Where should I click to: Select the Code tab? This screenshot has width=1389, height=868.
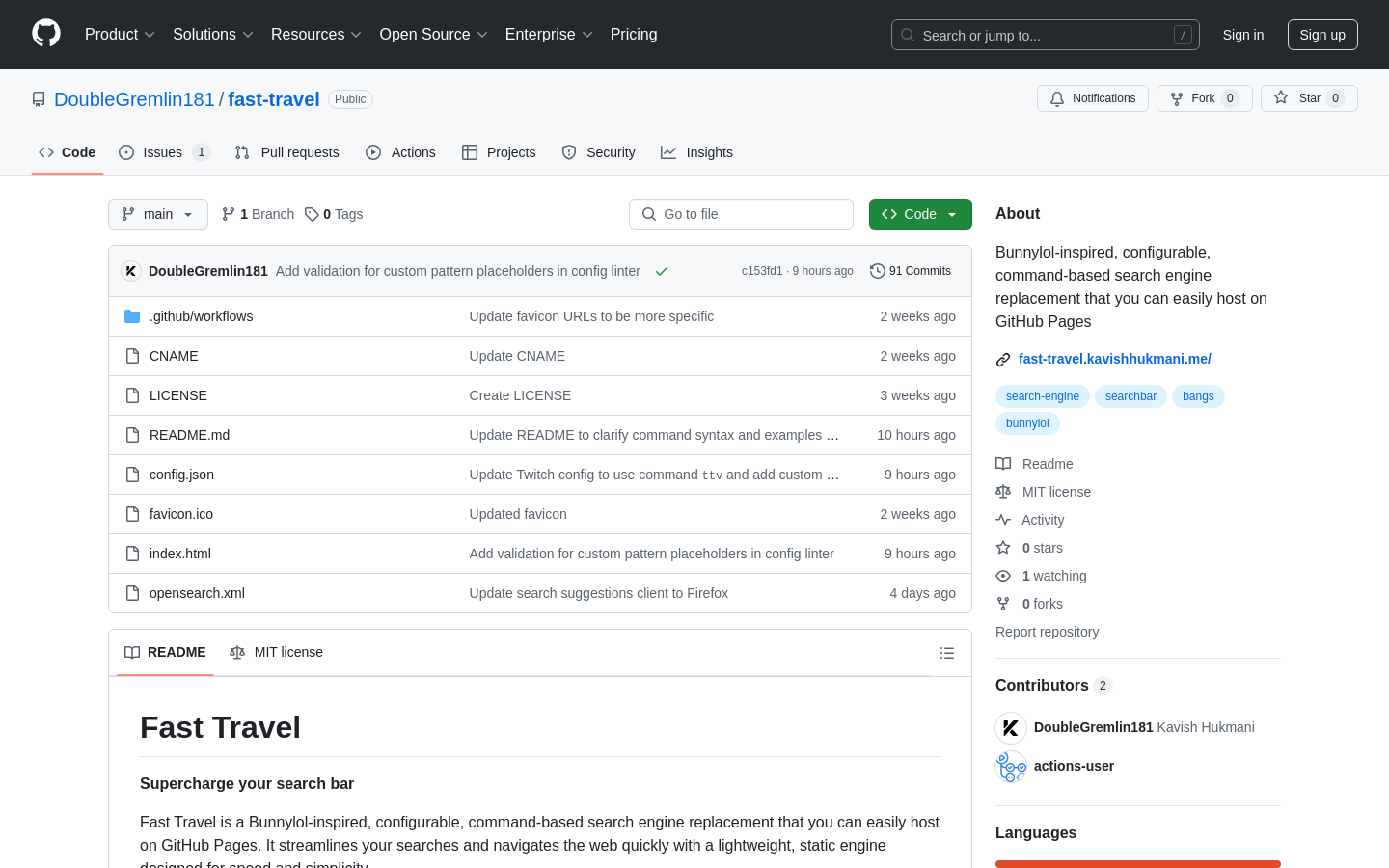click(x=68, y=152)
